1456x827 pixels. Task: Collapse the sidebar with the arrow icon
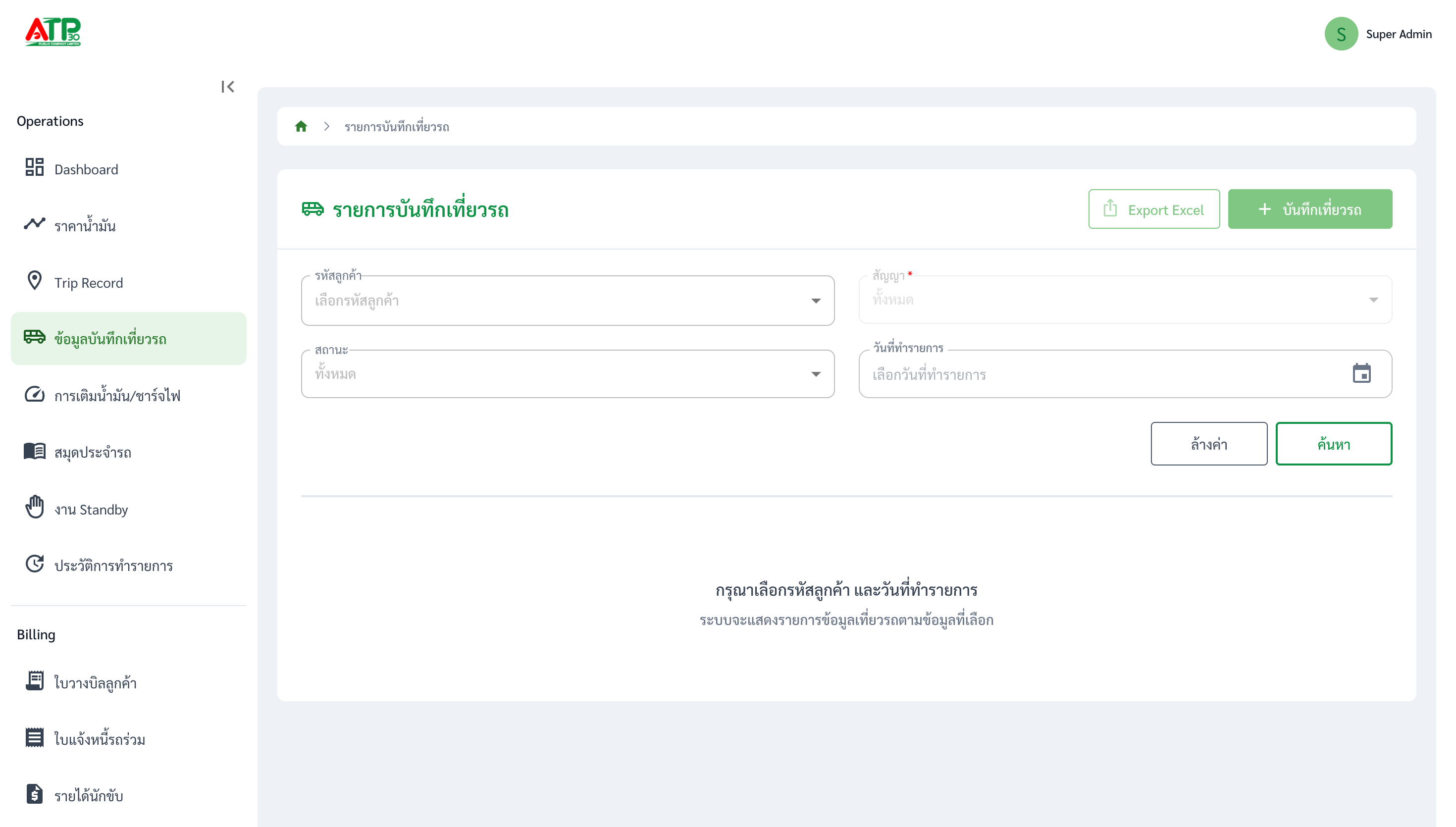(228, 86)
